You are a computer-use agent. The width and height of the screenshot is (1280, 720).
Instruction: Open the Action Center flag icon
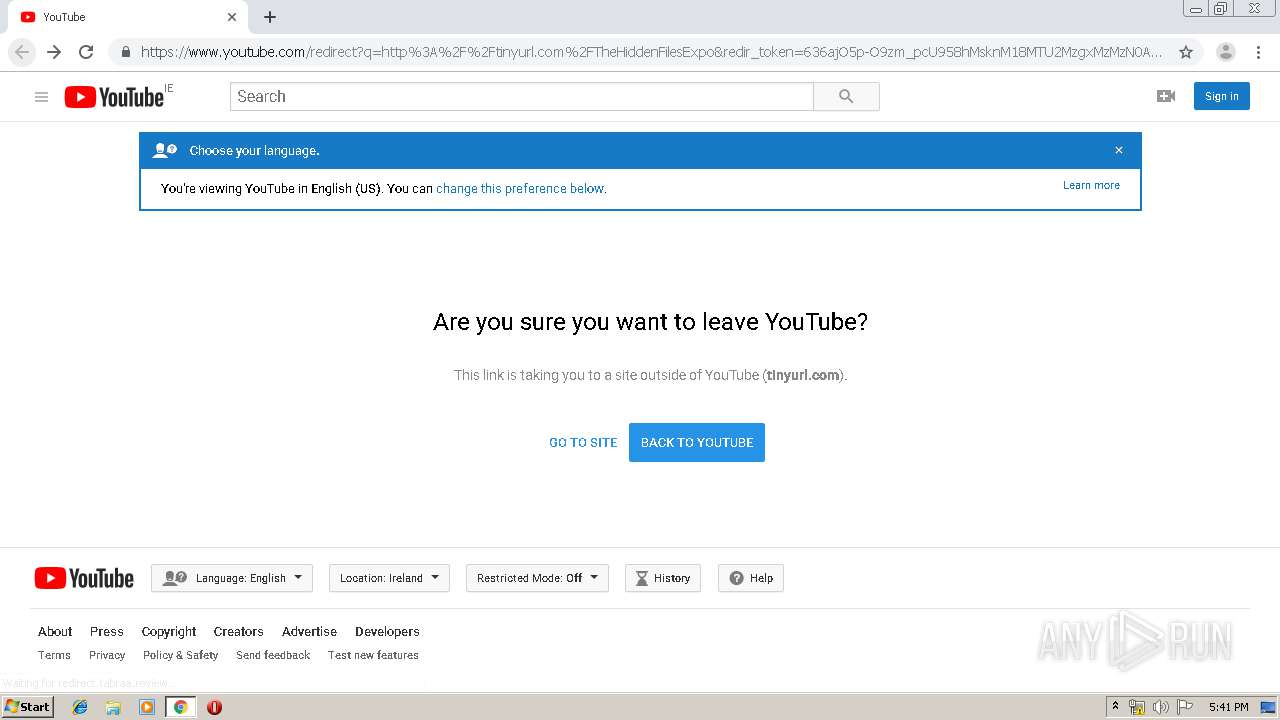click(1185, 707)
